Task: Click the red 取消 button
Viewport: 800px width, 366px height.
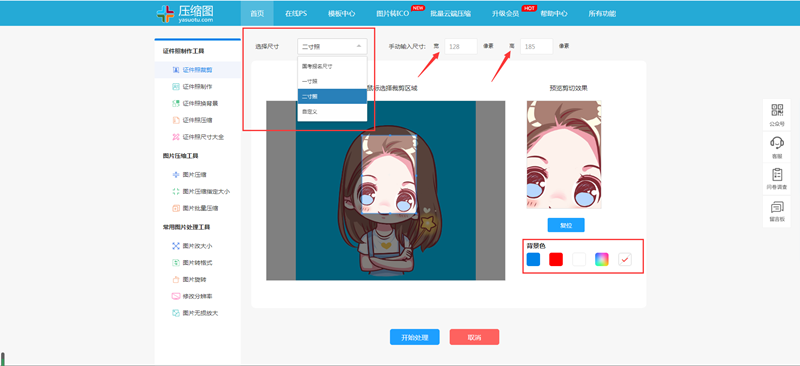Action: point(474,337)
